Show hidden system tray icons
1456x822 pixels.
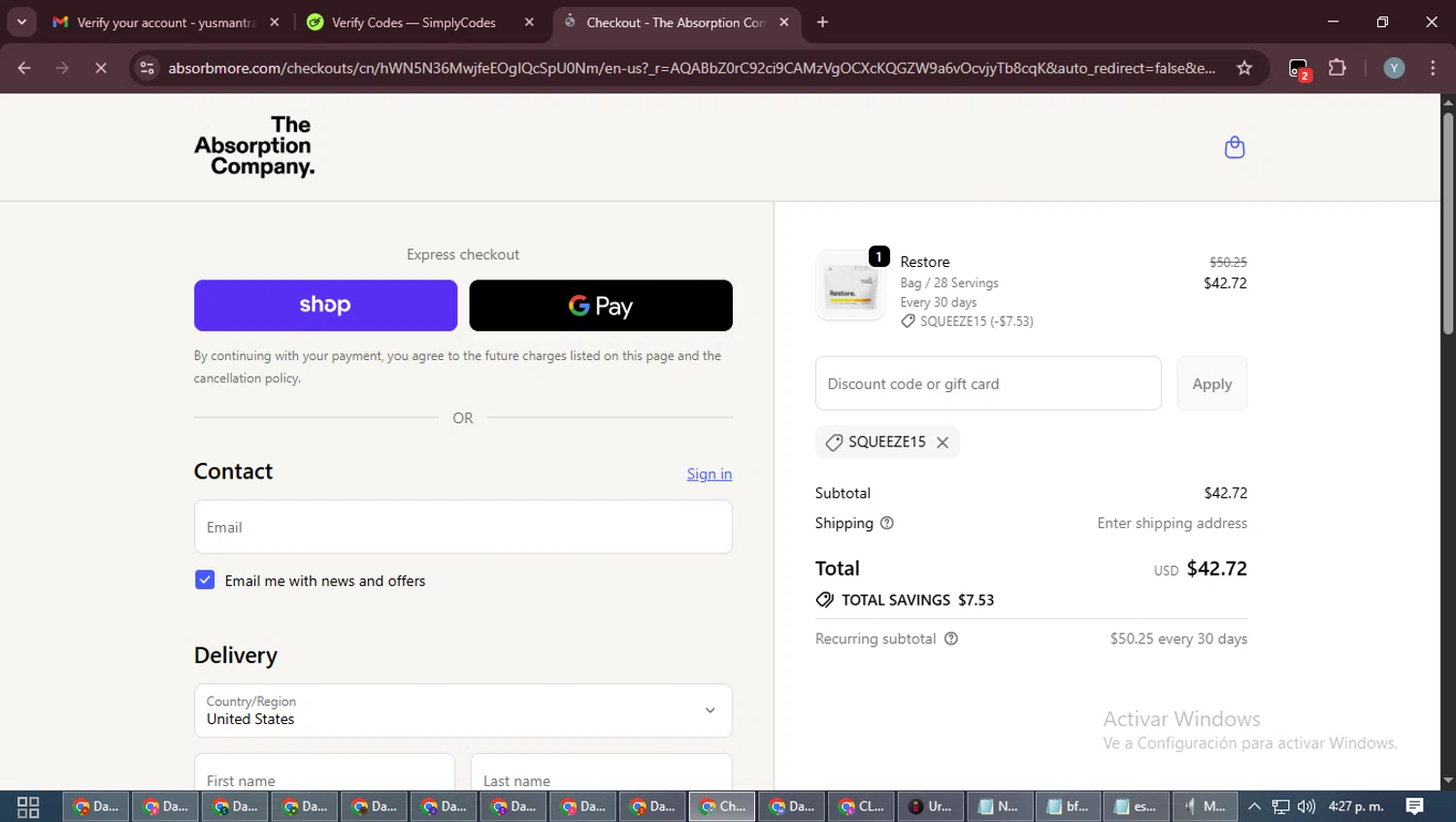(x=1254, y=806)
